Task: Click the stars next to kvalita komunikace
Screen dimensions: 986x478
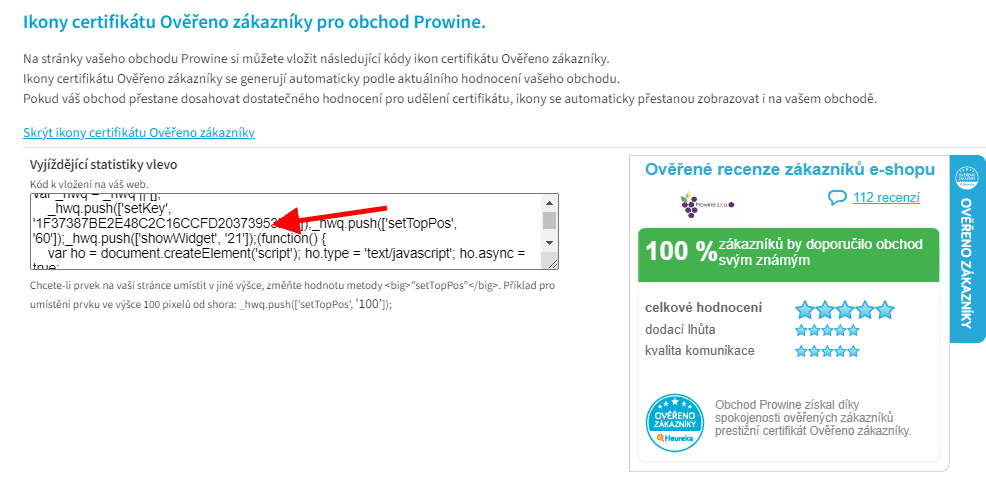Action: click(827, 352)
